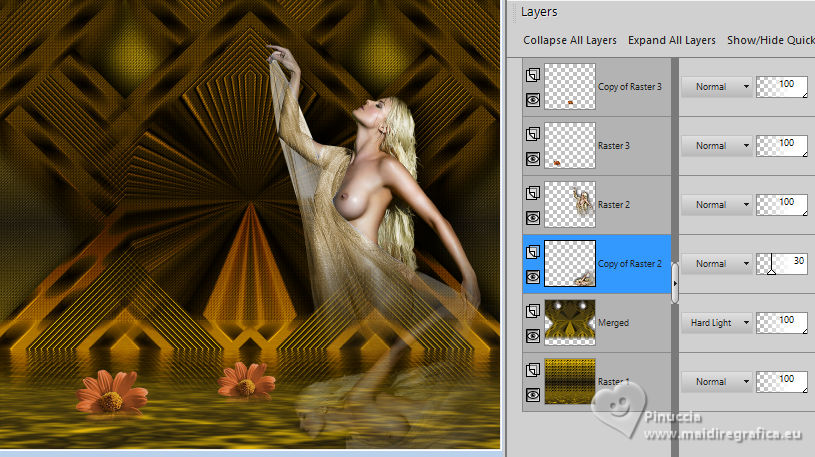815x457 pixels.
Task: Toggle visibility of Raster 3 layer
Action: click(533, 159)
